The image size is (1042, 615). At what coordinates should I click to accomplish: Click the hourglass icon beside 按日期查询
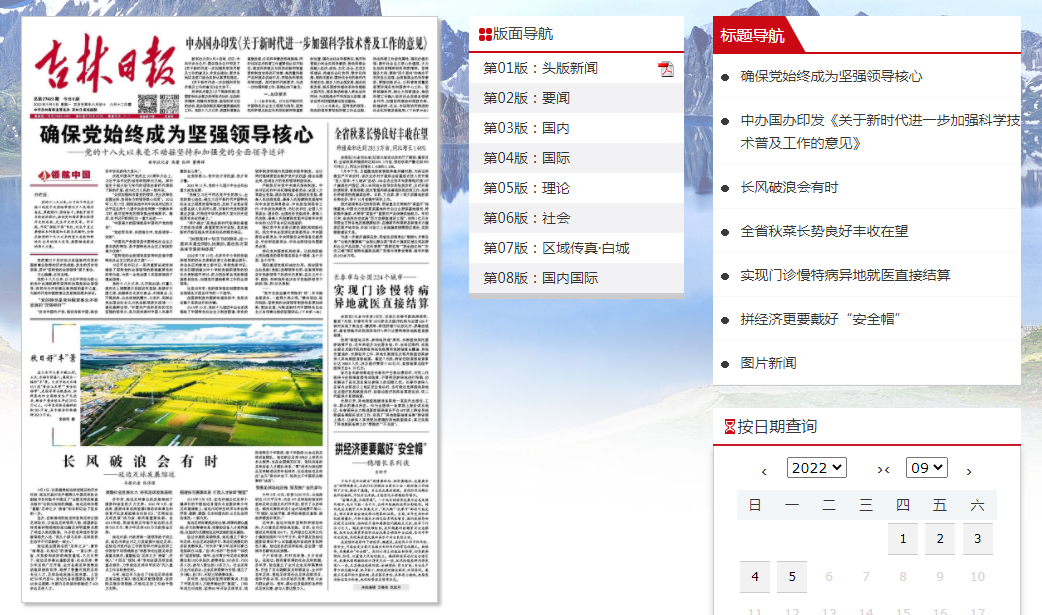(729, 427)
